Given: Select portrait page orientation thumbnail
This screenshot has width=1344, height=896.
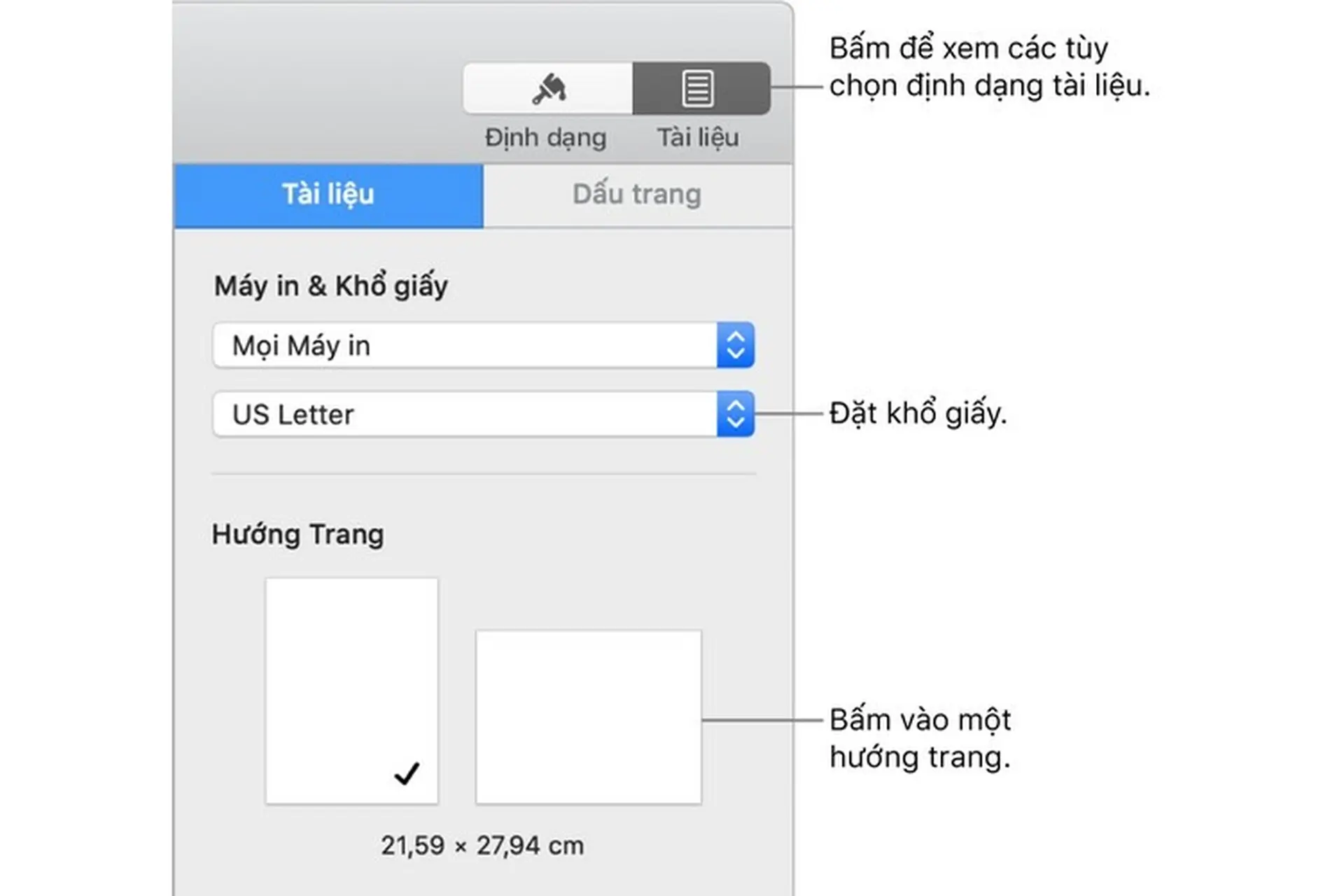Looking at the screenshot, I should pos(351,691).
